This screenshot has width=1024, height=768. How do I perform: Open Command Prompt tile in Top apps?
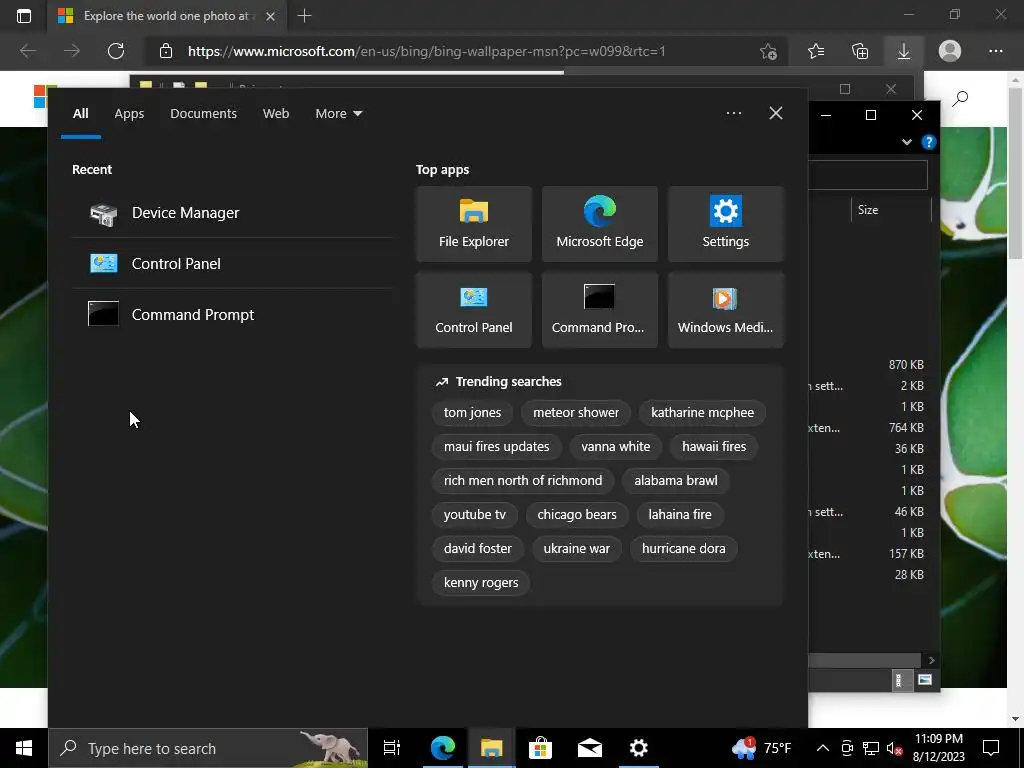coord(600,310)
